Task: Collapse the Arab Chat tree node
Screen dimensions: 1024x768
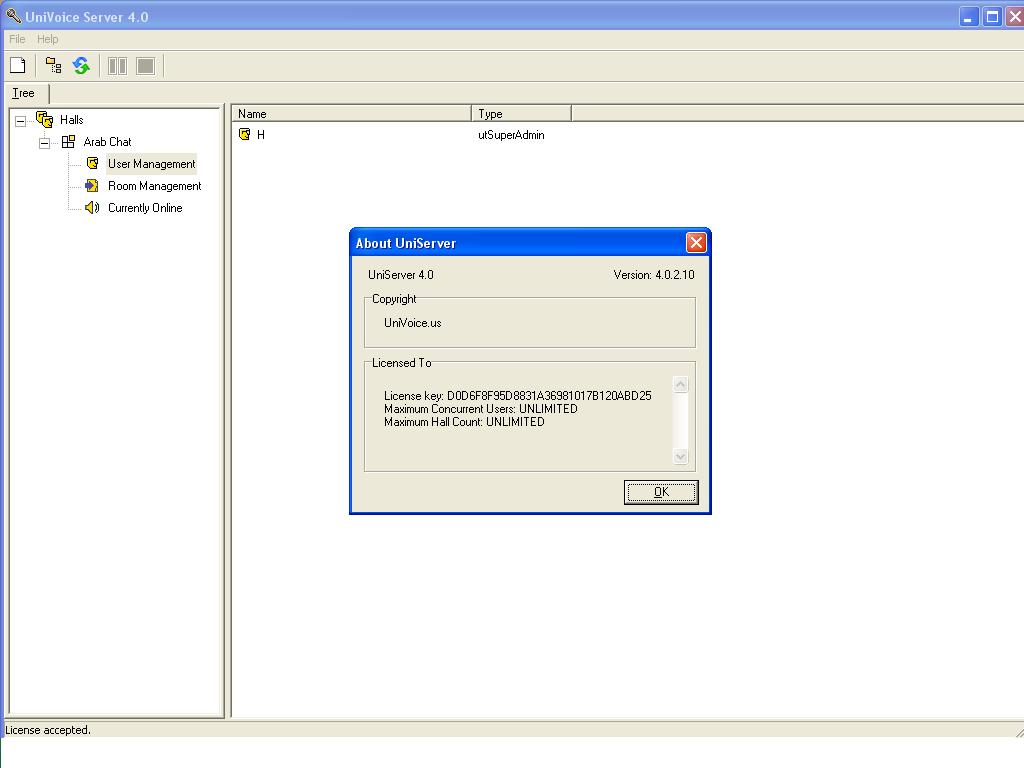Action: point(44,143)
